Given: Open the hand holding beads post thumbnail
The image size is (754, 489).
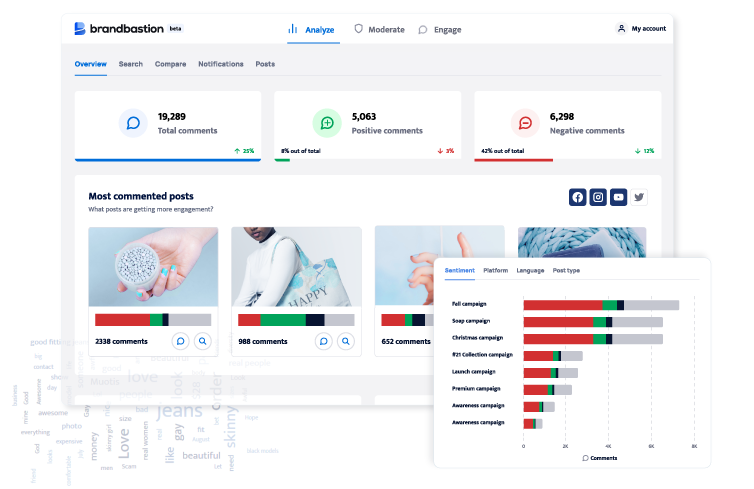Looking at the screenshot, I should coord(153,267).
